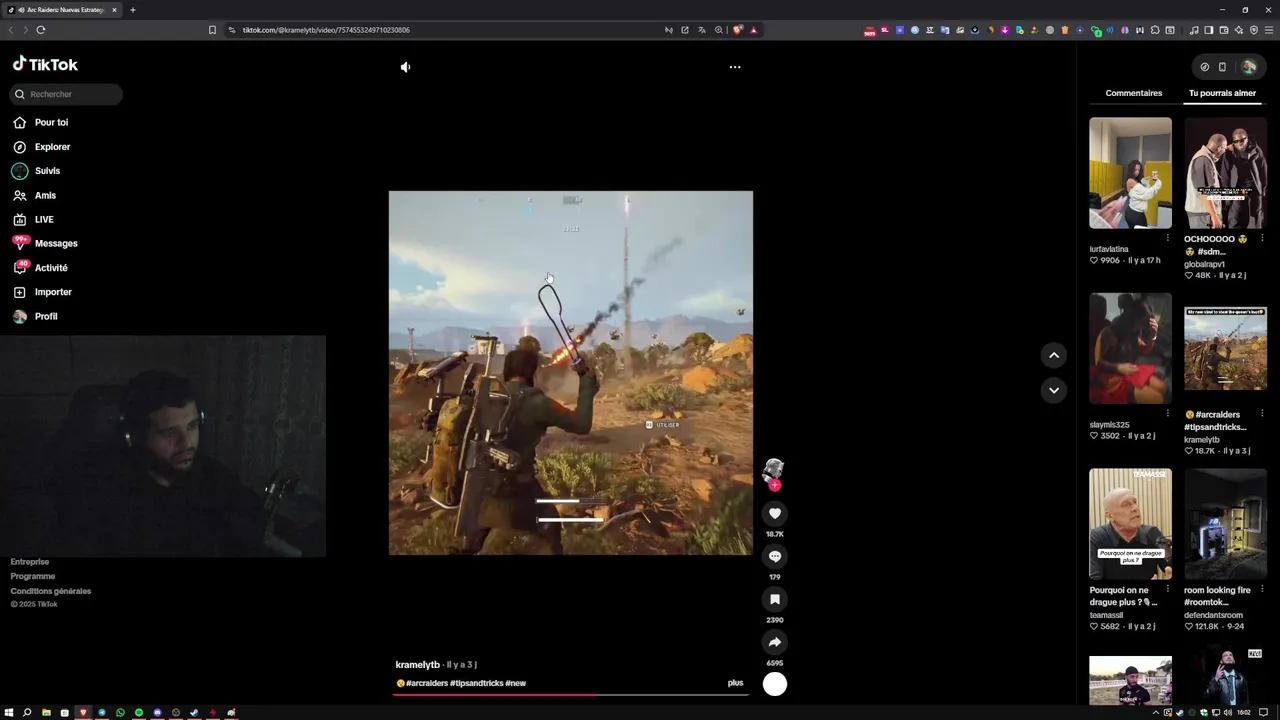Viewport: 1280px width, 720px height.
Task: Open slaymis325 video thumbnail
Action: 1130,348
